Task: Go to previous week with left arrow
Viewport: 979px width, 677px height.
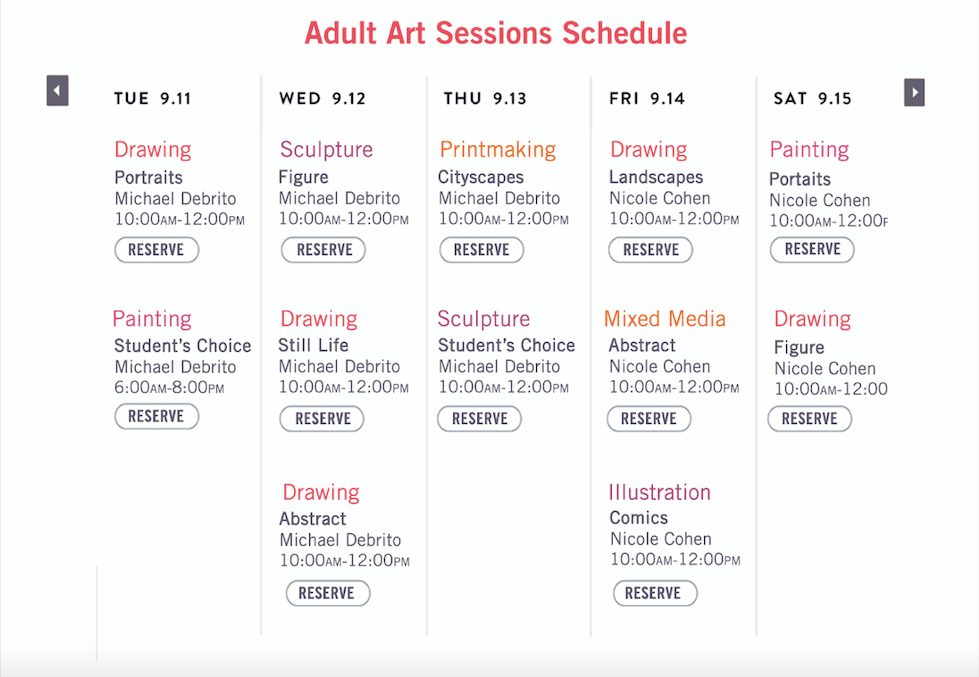Action: (x=57, y=91)
